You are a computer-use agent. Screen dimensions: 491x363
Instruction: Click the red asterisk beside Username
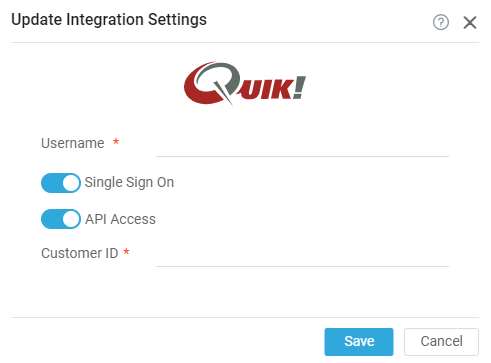point(116,142)
